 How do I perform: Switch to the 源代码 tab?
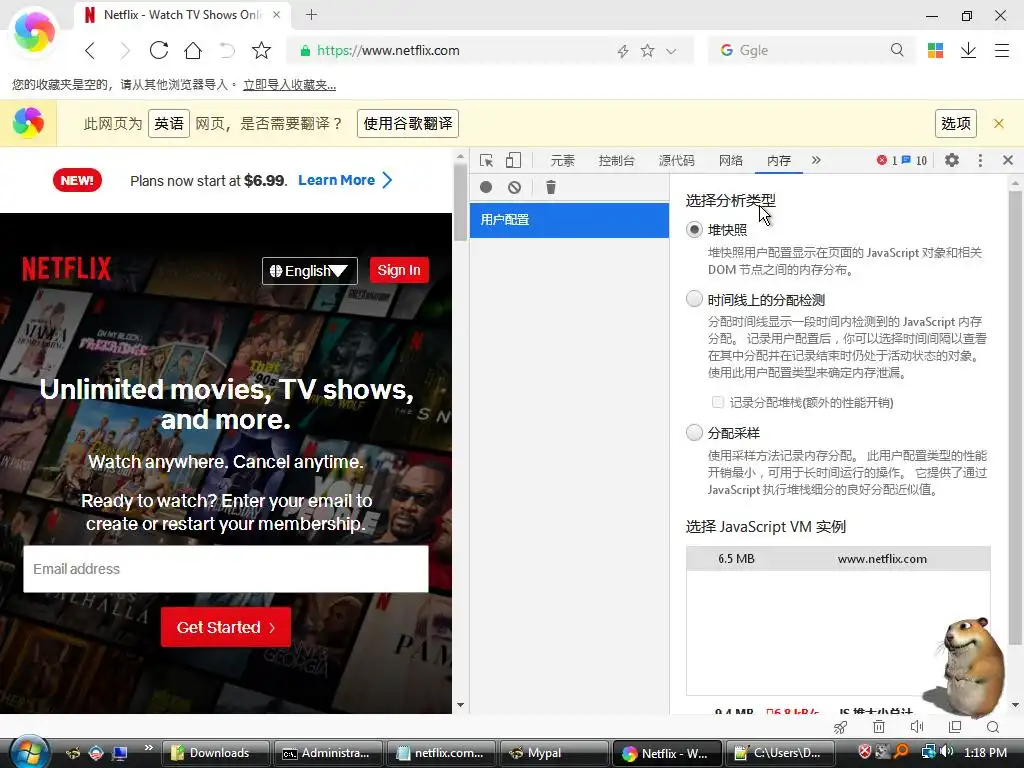tap(677, 161)
